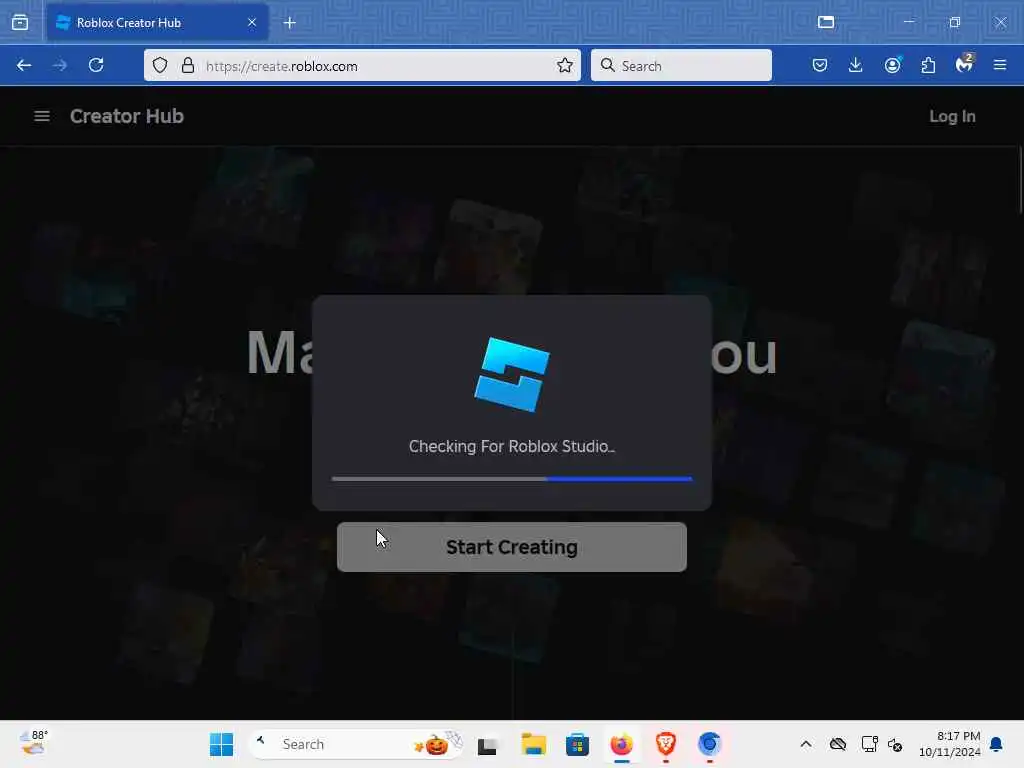Open the weather widget showing 88°
This screenshot has height=768, width=1024.
coord(34,743)
